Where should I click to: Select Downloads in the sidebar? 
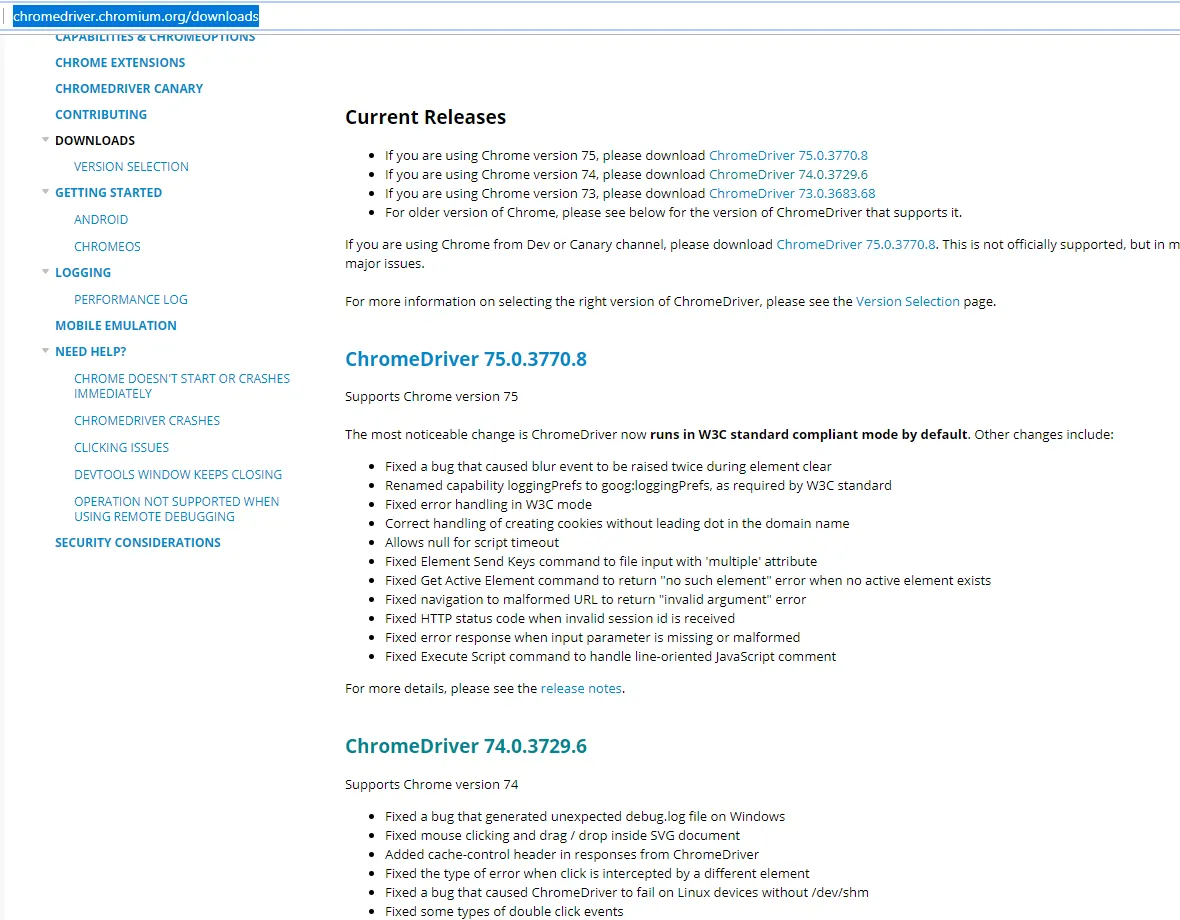(x=95, y=141)
